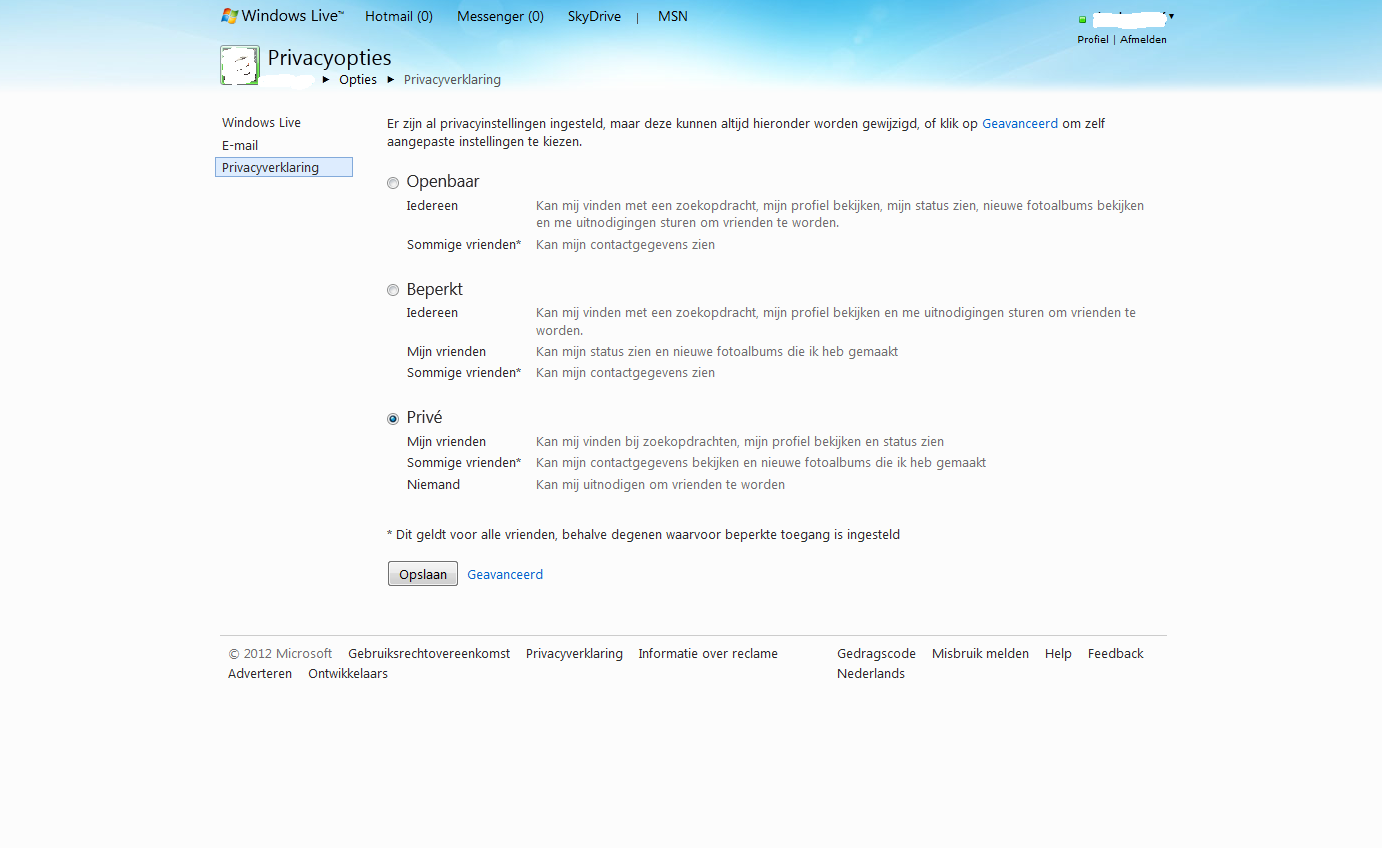Select Windows Live in the left sidebar
1382x848 pixels.
[x=261, y=122]
